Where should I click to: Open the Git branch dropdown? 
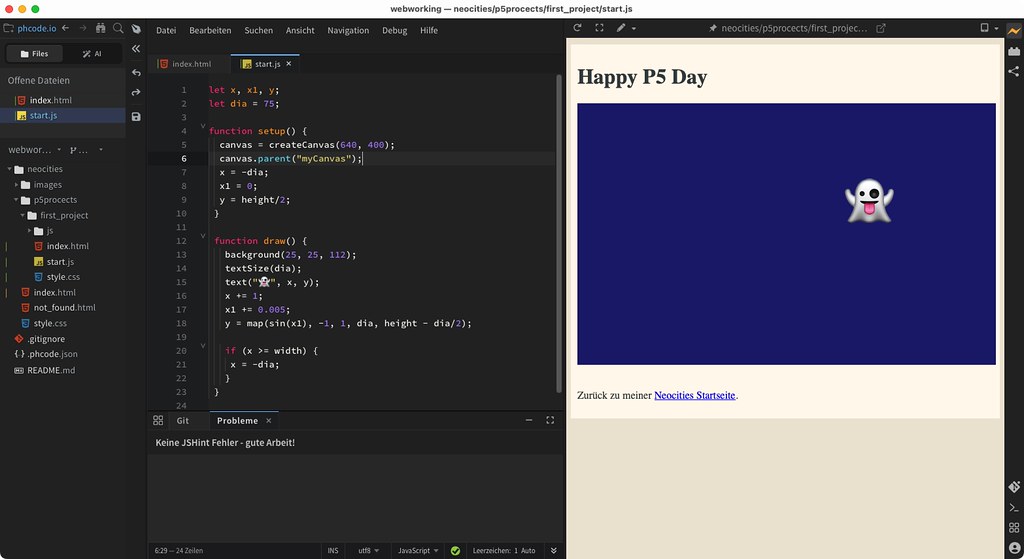(x=86, y=150)
